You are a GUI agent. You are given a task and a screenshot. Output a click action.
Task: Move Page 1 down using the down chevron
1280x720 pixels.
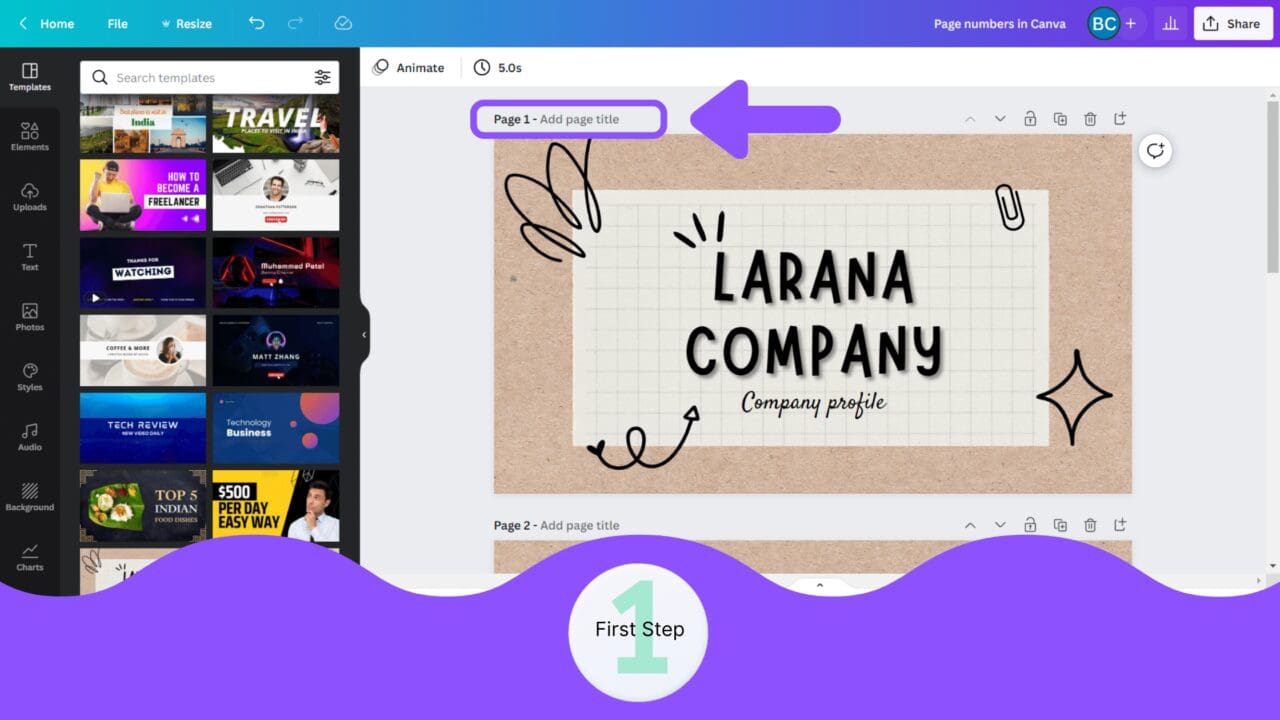(1000, 118)
